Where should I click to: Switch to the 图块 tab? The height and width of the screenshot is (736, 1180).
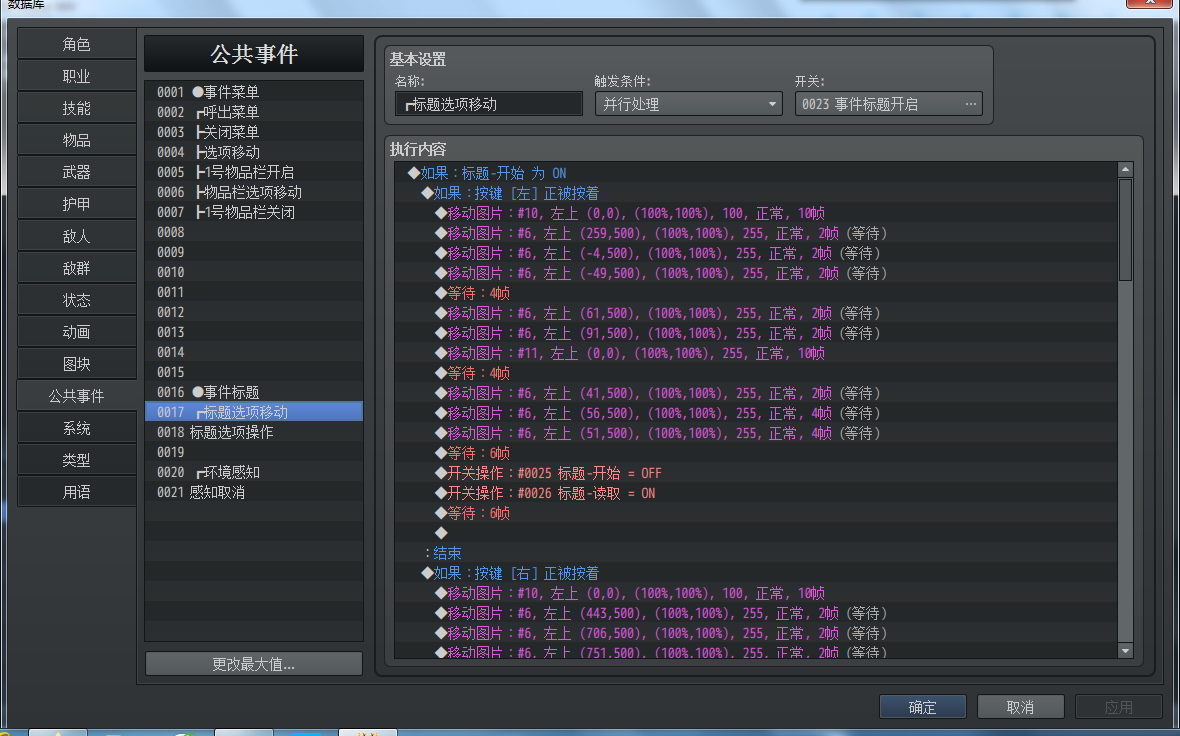point(76,364)
